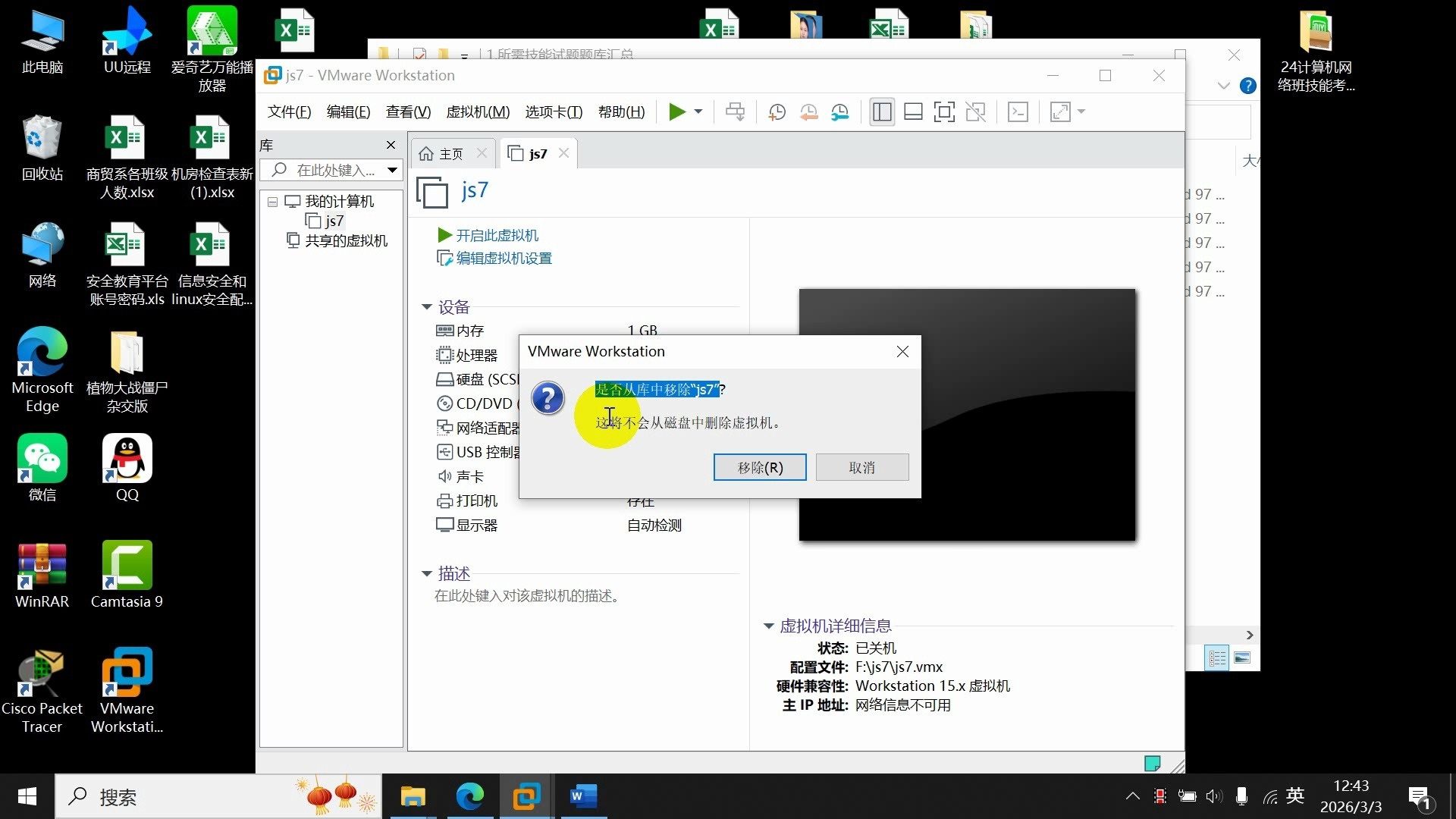Click the 取消 button in the dialog
1456x819 pixels.
coord(862,467)
